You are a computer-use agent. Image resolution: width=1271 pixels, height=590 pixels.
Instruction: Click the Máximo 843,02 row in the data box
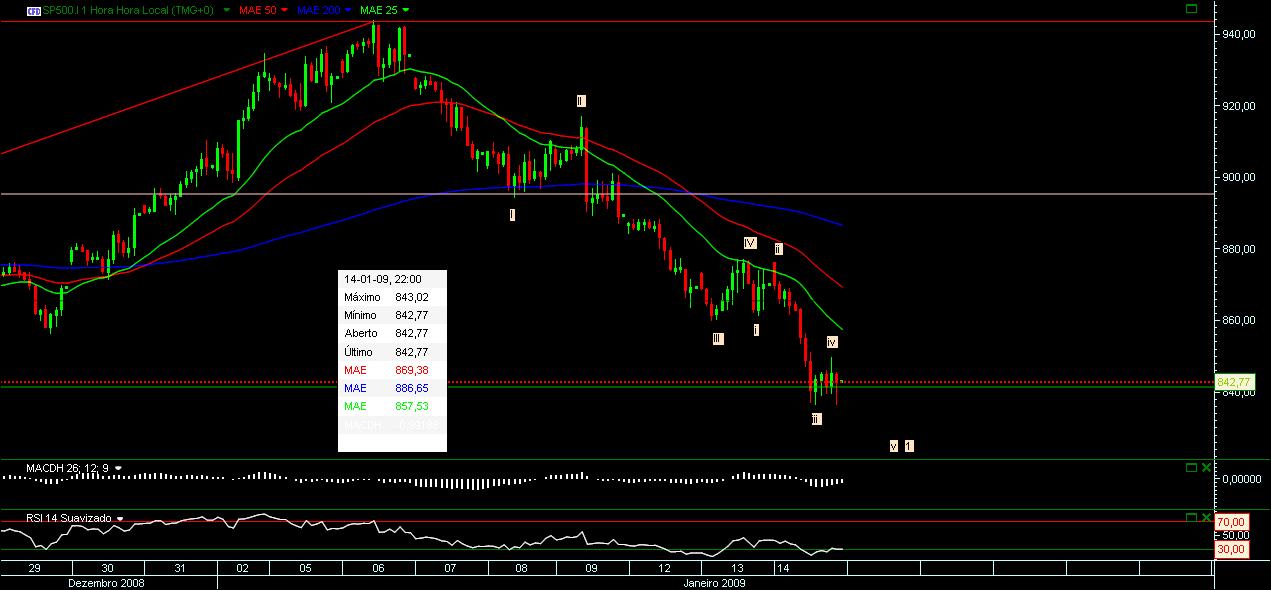pyautogui.click(x=392, y=297)
